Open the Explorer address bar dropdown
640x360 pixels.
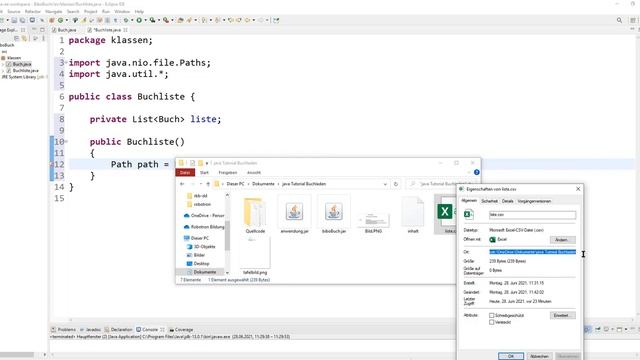click(x=385, y=184)
